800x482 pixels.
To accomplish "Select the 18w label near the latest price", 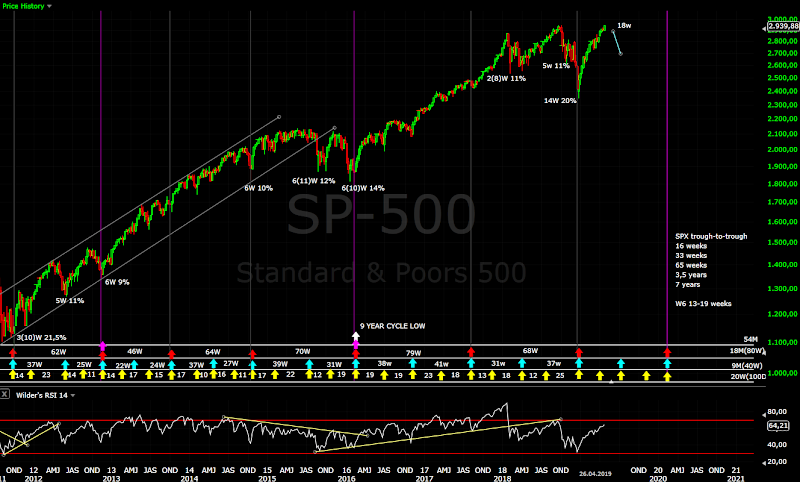I will 624,26.
